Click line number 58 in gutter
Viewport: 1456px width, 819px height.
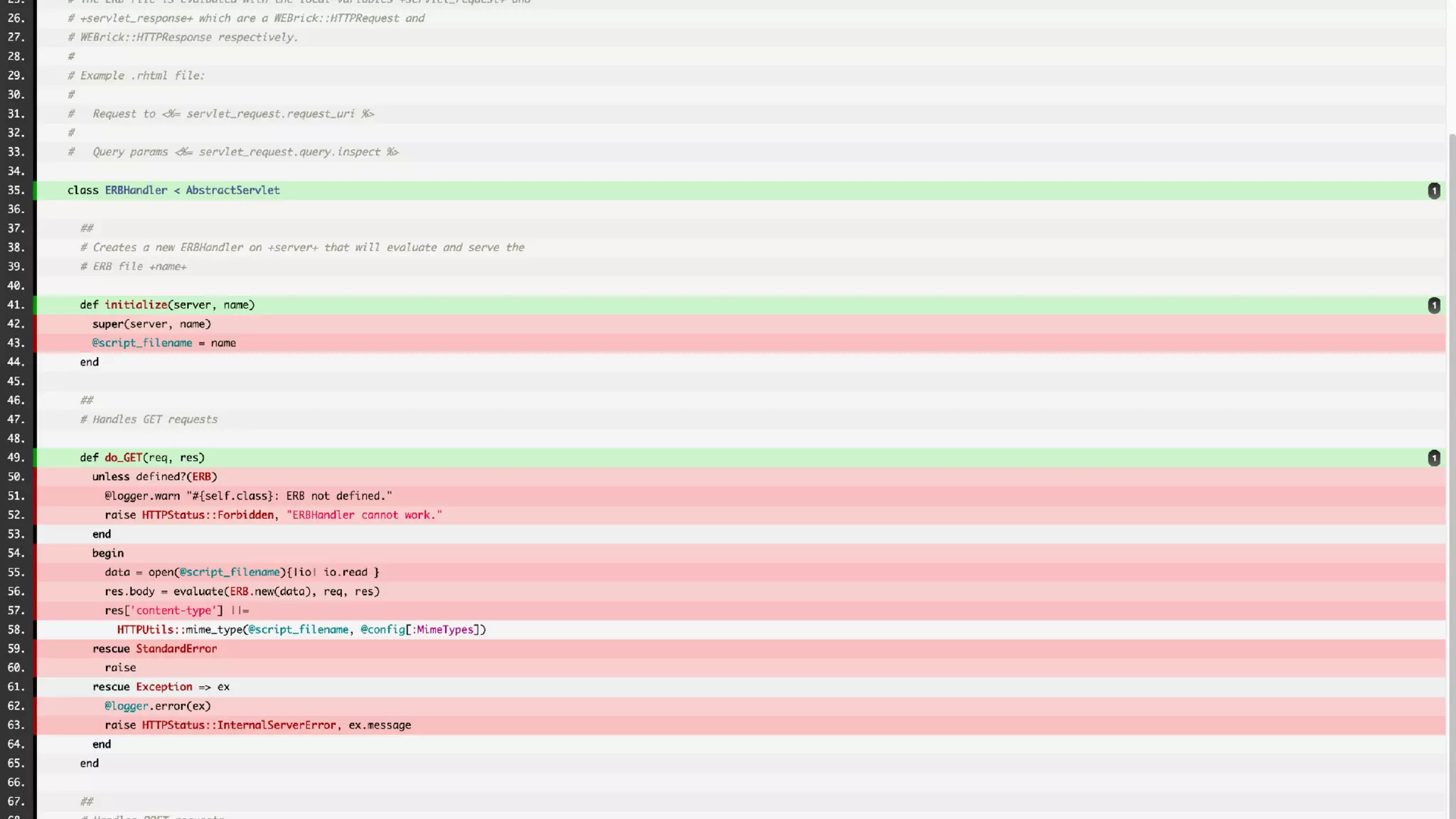click(x=16, y=630)
